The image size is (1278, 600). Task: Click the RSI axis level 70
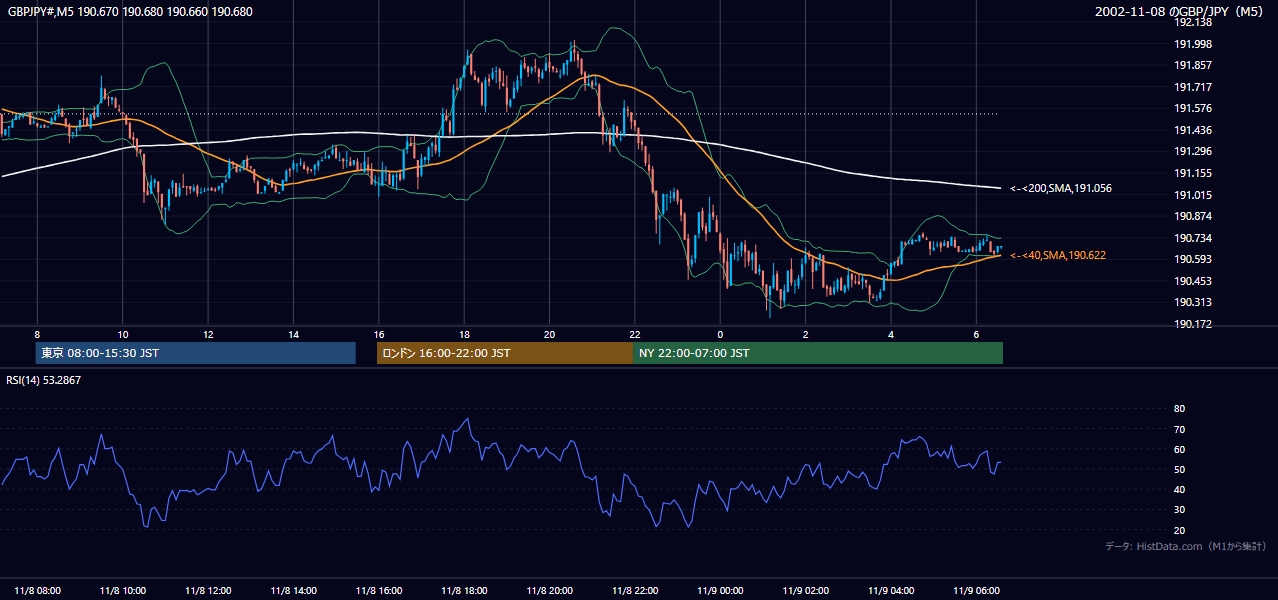pos(1179,429)
